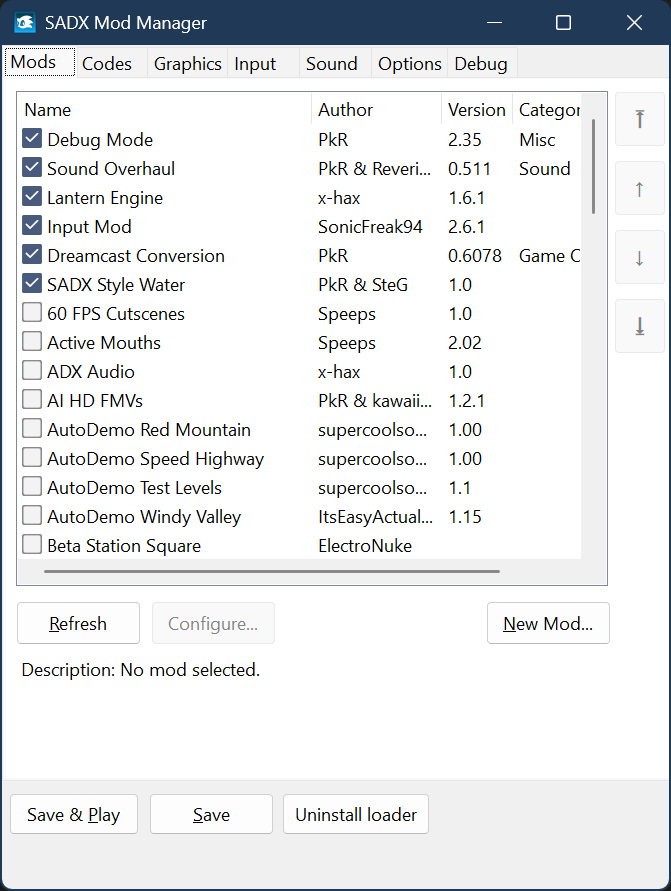Uncheck the Debug Mode mod checkbox

[32, 139]
